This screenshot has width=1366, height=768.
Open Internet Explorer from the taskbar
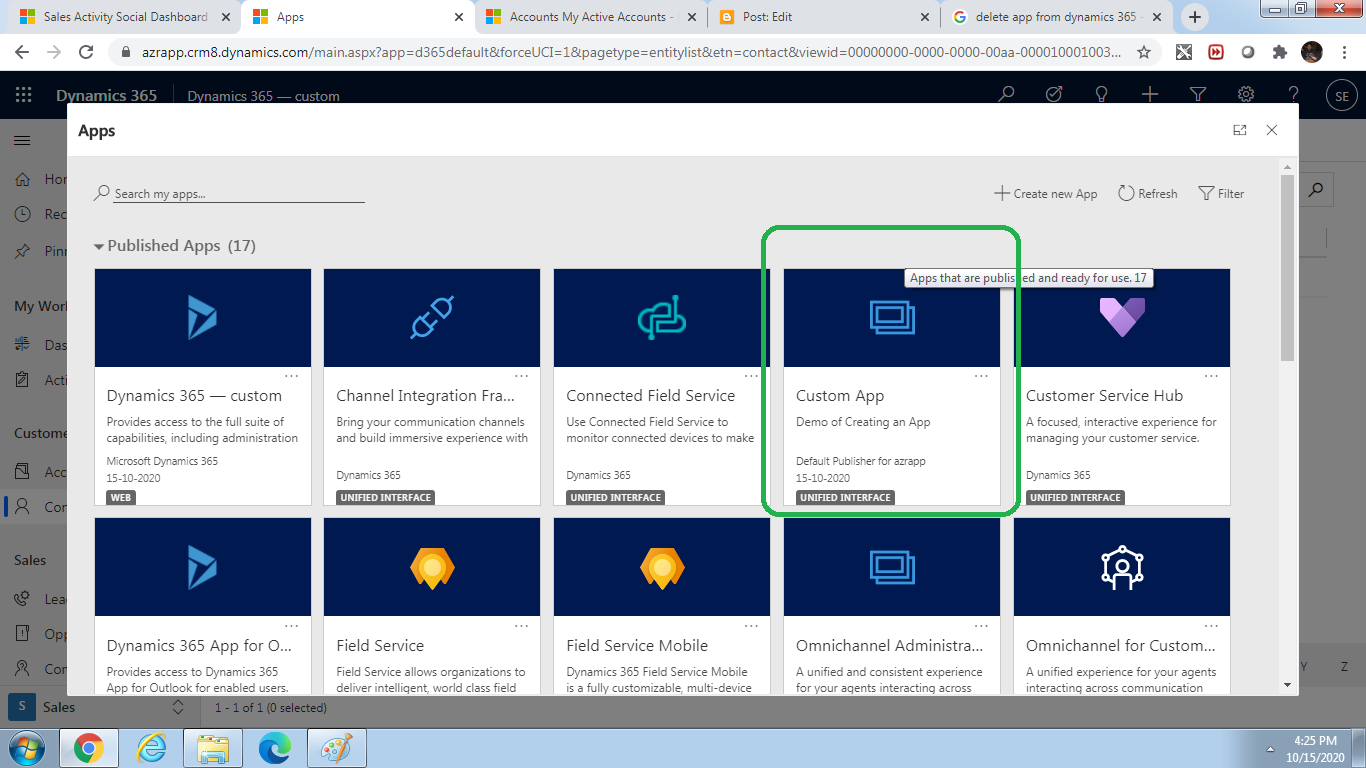pos(152,747)
